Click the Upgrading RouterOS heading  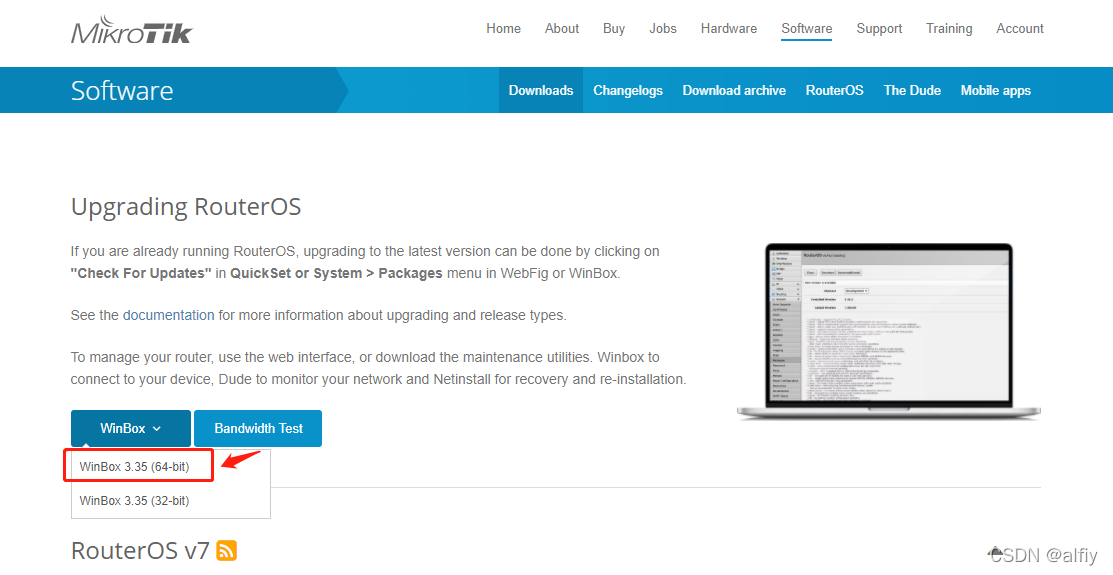click(186, 207)
